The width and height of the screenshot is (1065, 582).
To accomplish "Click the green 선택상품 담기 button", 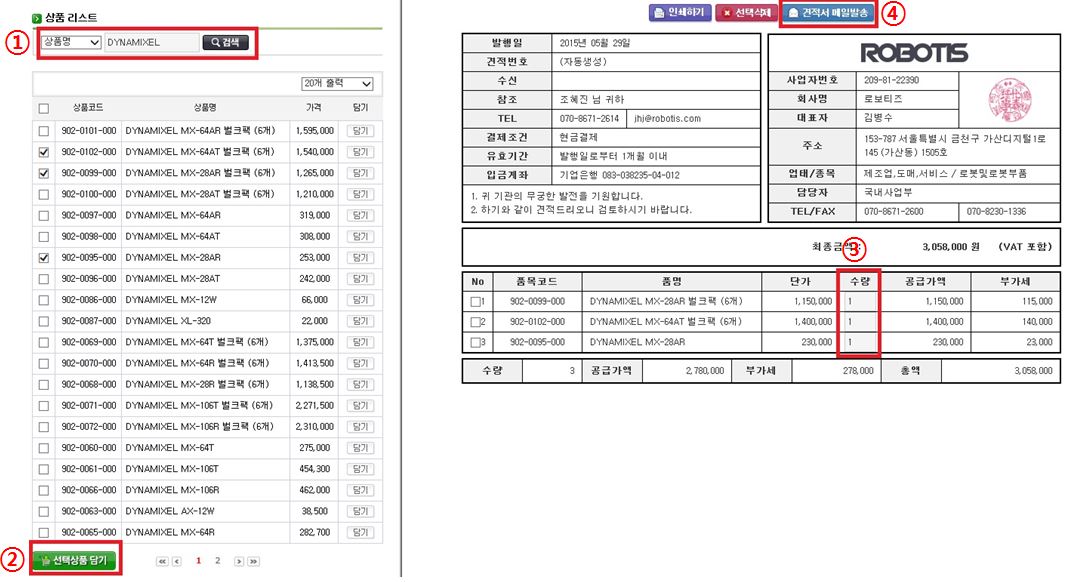I will [74, 560].
